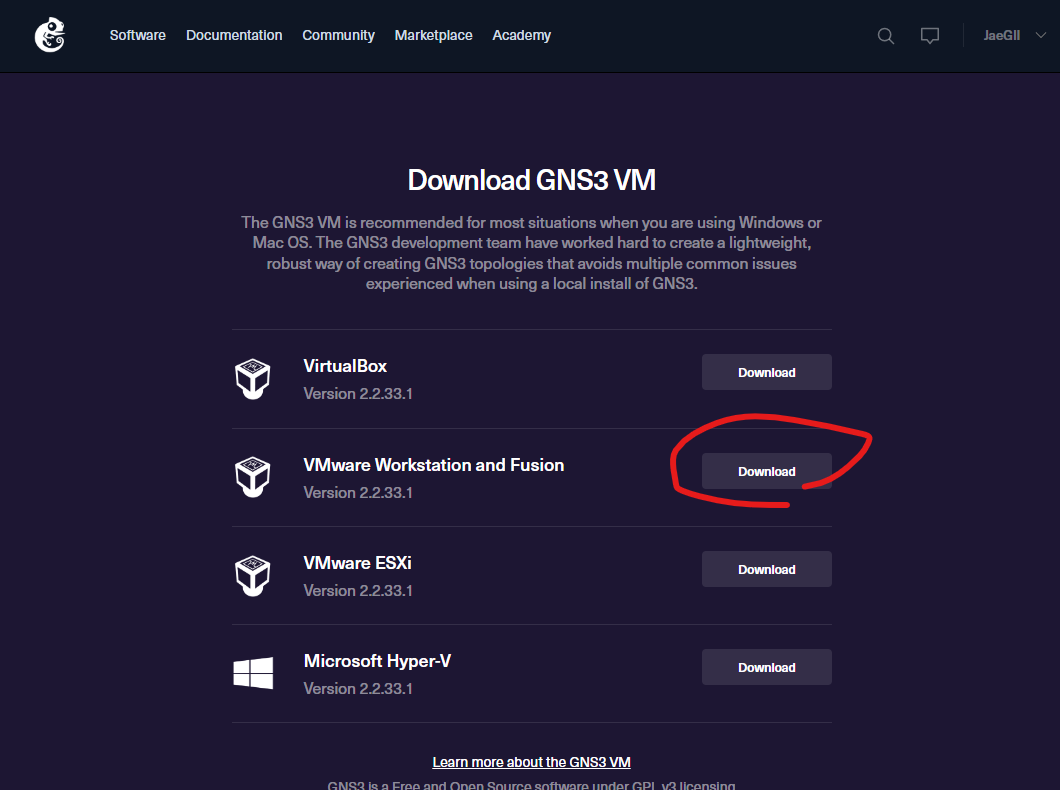The image size is (1060, 790).
Task: Open the Community menu
Action: tap(338, 35)
